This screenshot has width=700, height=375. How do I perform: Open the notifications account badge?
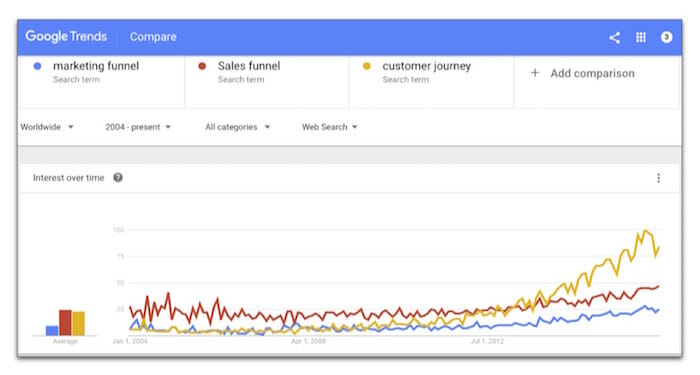667,37
